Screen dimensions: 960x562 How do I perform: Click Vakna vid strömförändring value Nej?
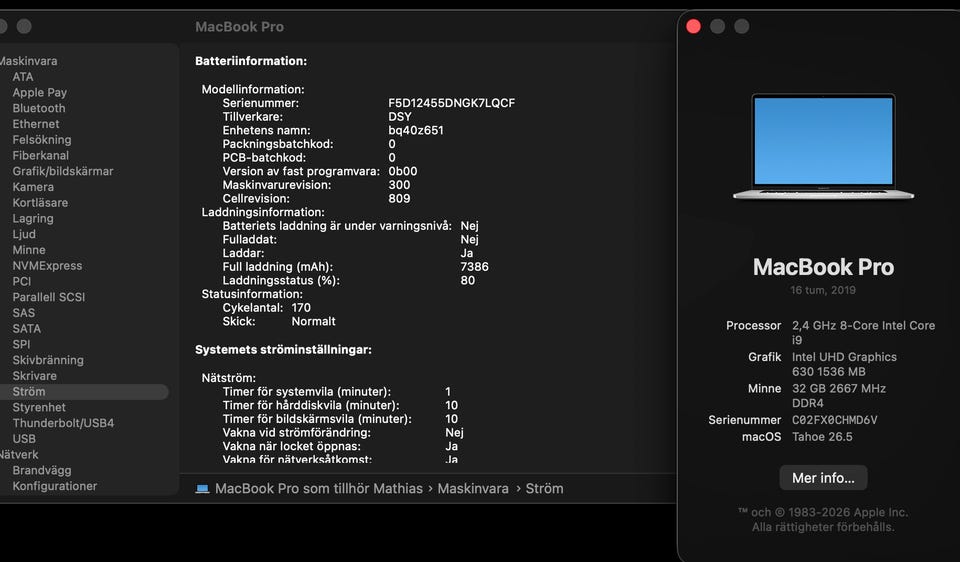[454, 433]
